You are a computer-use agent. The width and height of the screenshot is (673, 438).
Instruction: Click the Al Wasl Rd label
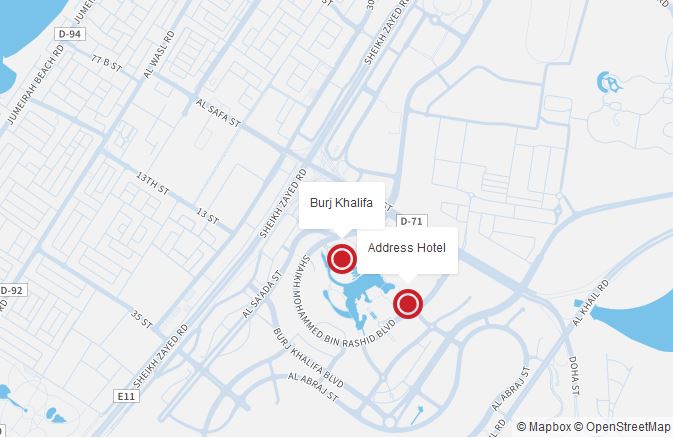point(159,54)
